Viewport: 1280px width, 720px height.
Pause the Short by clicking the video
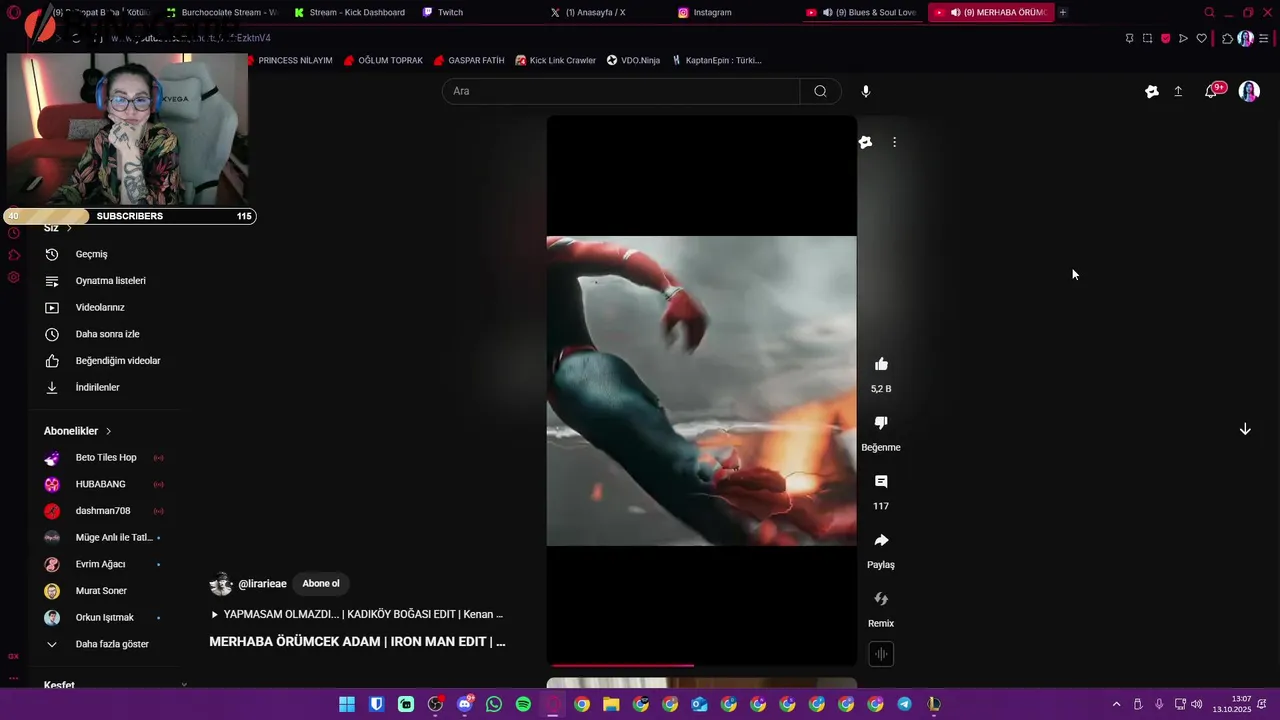(701, 390)
